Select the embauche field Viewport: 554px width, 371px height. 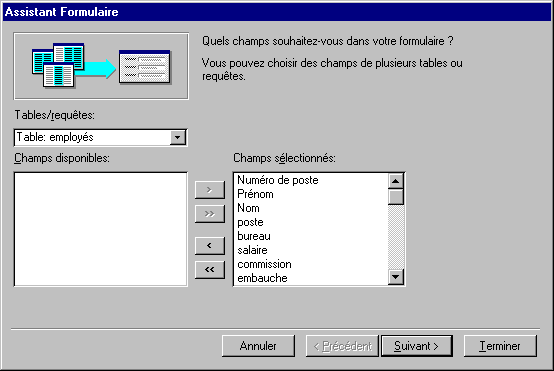click(x=262, y=278)
